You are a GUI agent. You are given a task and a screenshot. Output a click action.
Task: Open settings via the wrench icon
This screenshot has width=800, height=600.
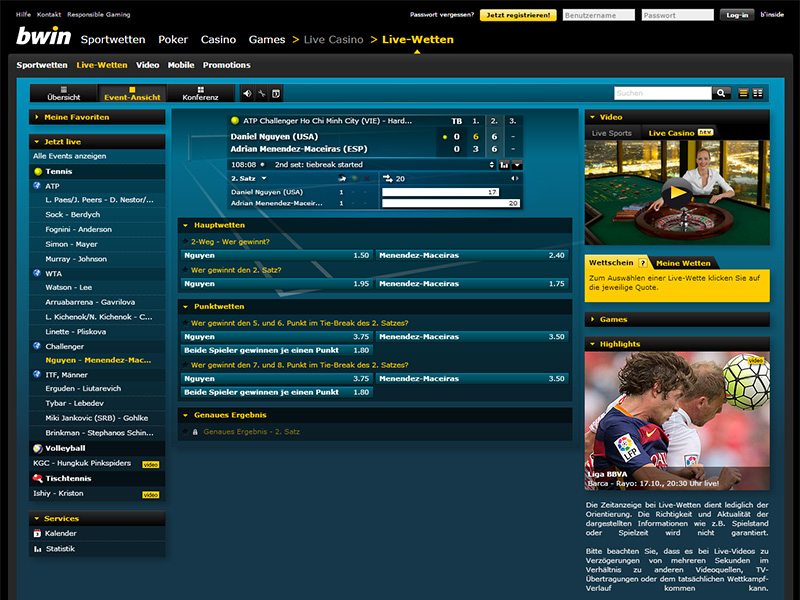click(262, 93)
